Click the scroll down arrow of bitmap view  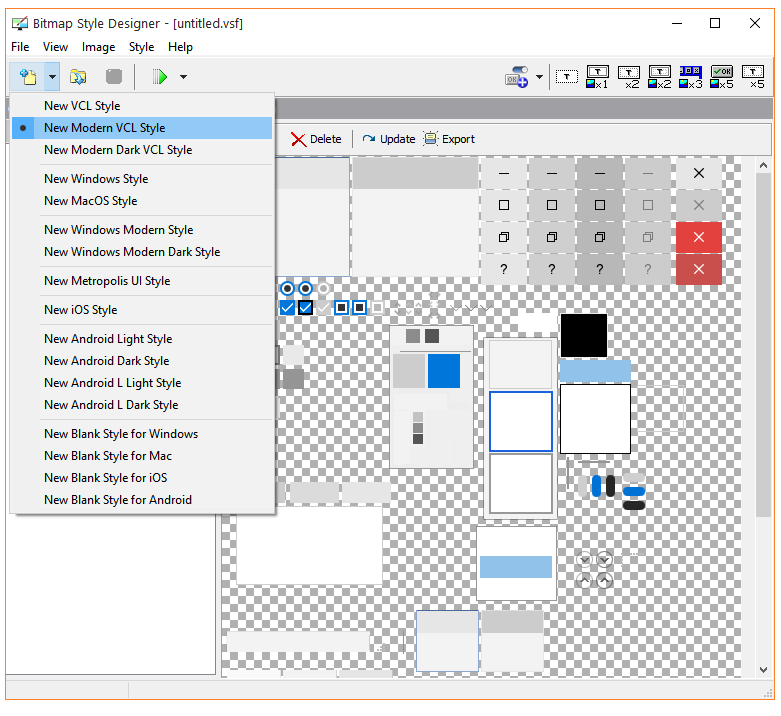pyautogui.click(x=763, y=670)
